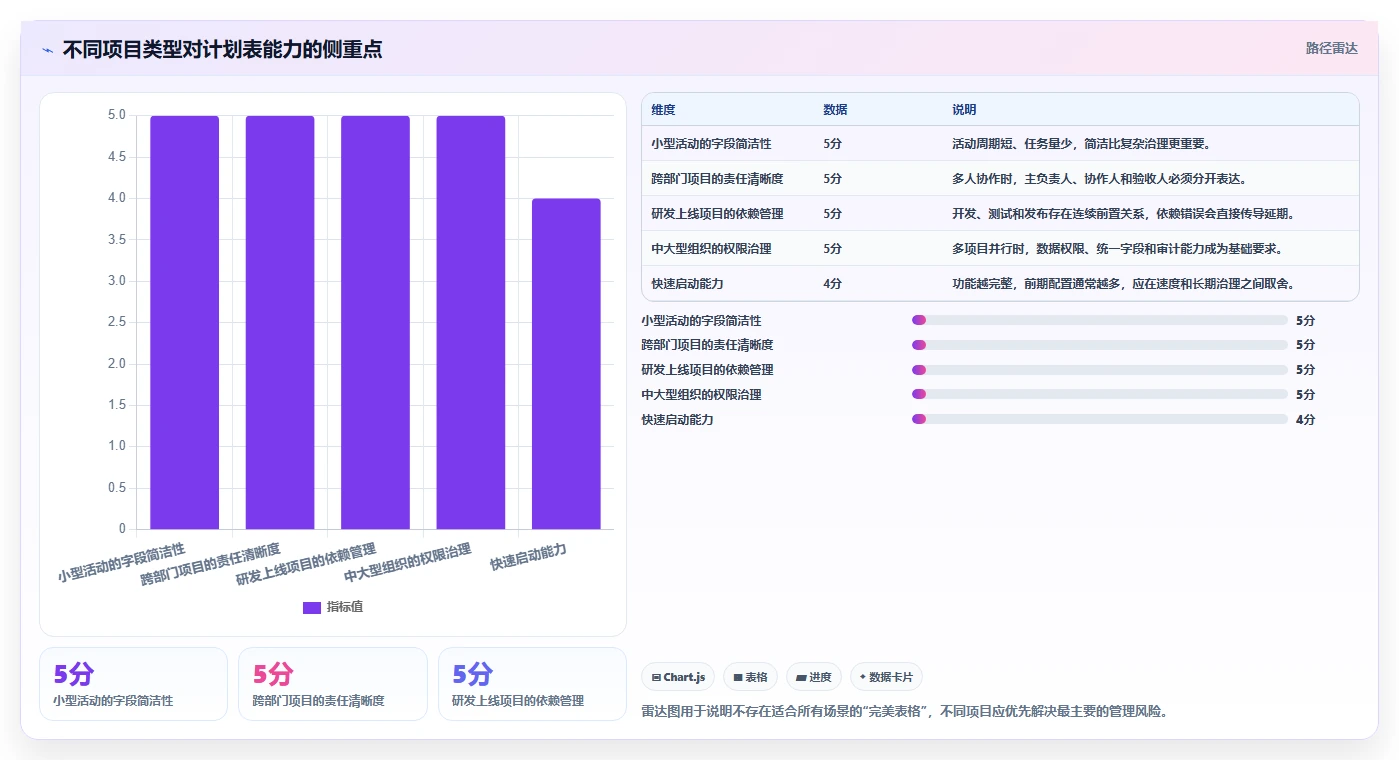This screenshot has height=760, width=1399.
Task: Click the lightning icon beside the title
Action: point(47,50)
